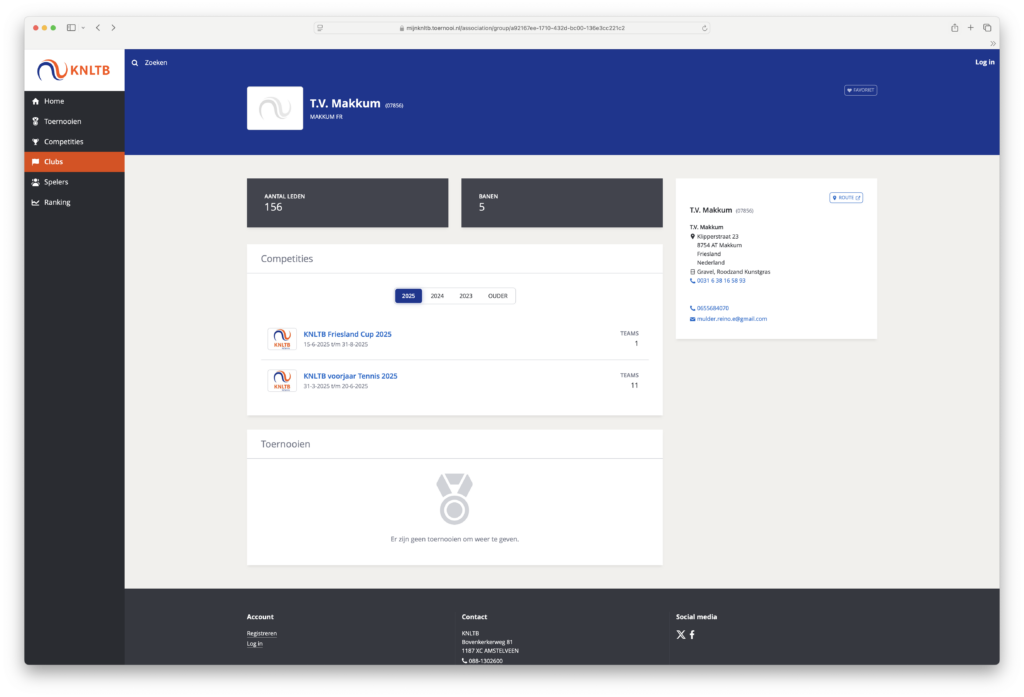Go to Ranking in the sidebar menu

[x=57, y=202]
